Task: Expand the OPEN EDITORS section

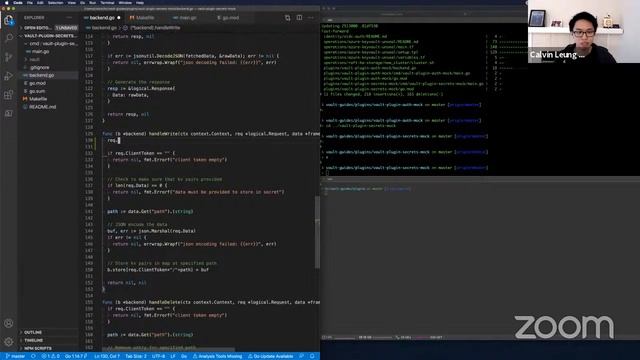Action: [38, 28]
